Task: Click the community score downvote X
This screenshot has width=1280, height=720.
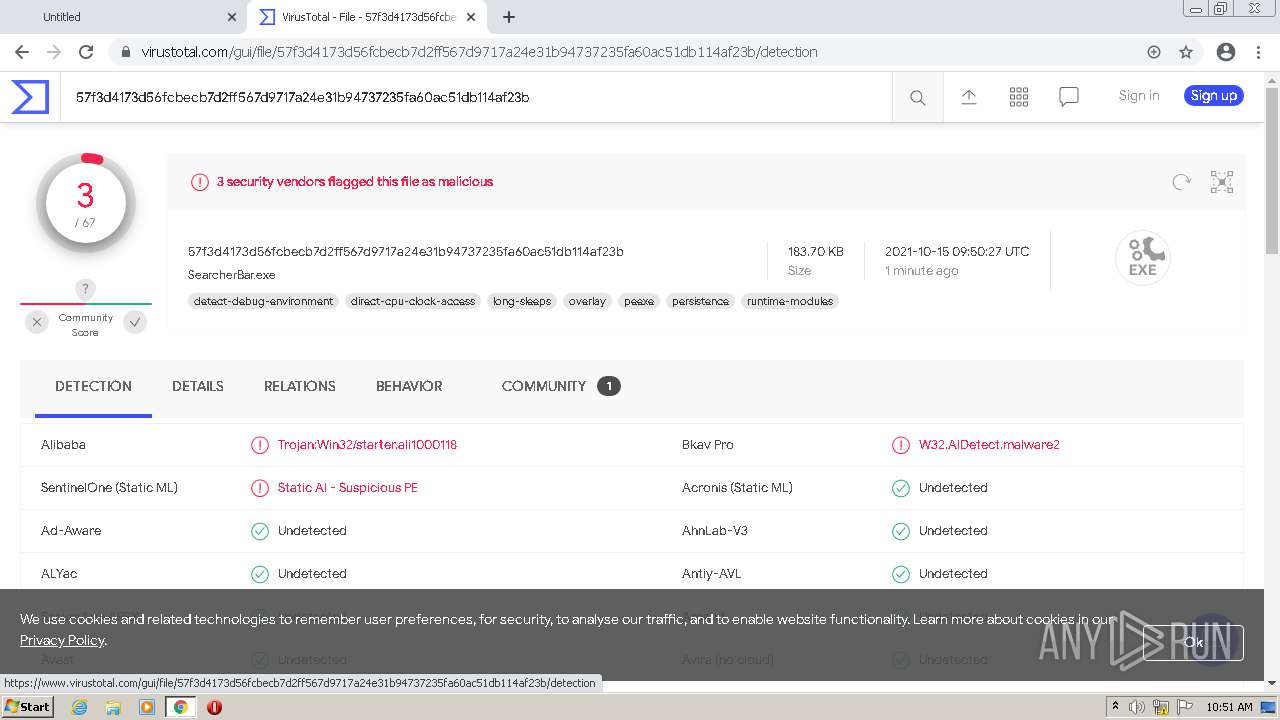Action: tap(37, 322)
